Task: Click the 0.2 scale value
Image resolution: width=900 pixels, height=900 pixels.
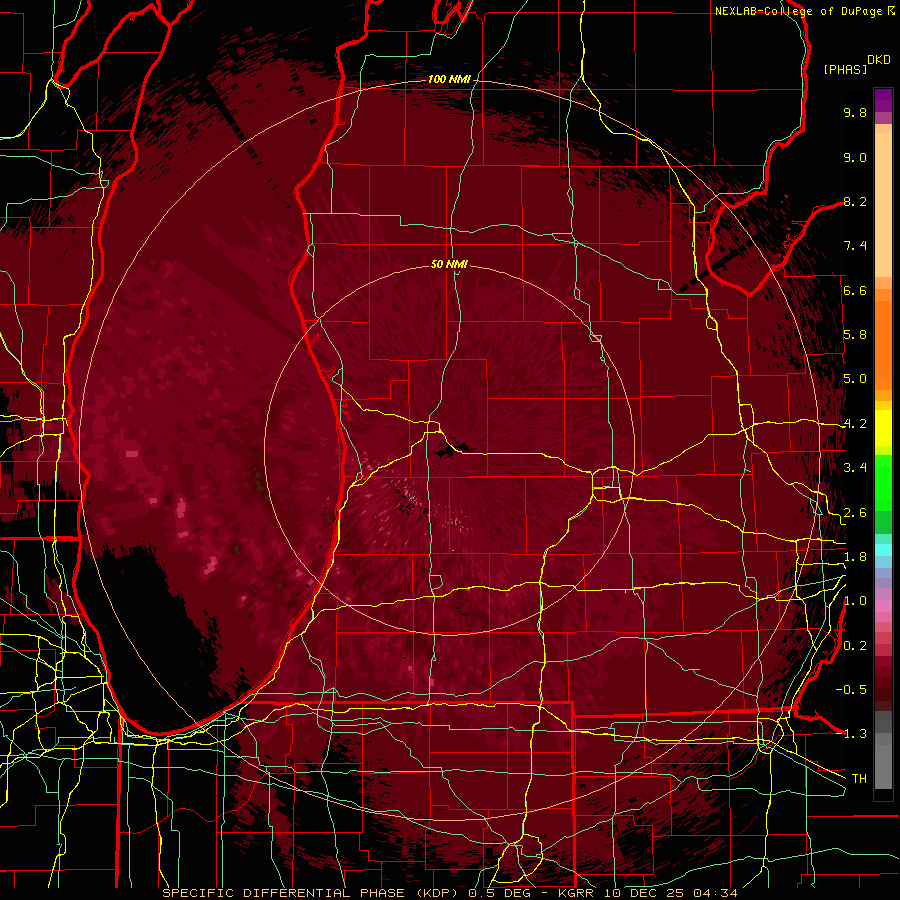Action: click(x=855, y=646)
